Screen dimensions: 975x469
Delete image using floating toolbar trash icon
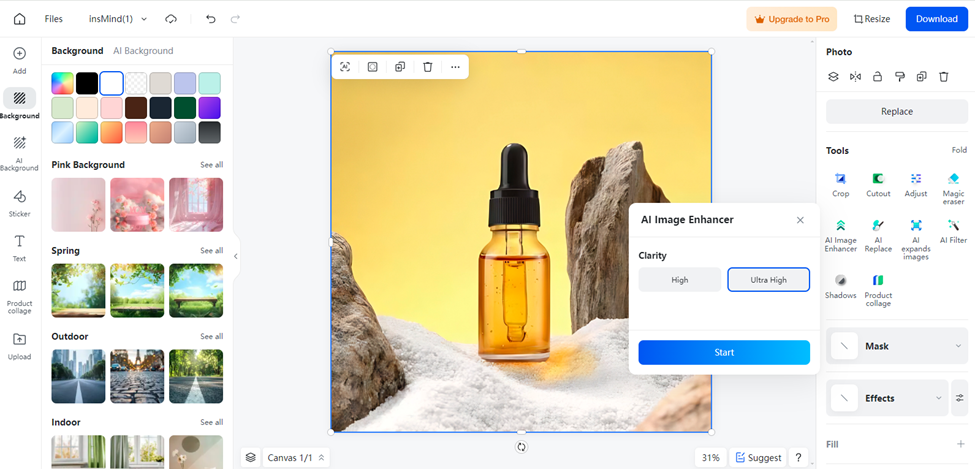click(x=428, y=67)
